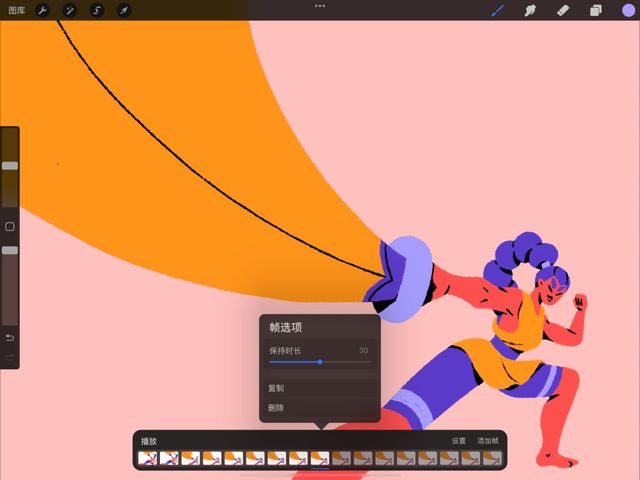Screen dimensions: 640x480
Task: Tap the three-dot handle at top center
Action: tap(320, 6)
